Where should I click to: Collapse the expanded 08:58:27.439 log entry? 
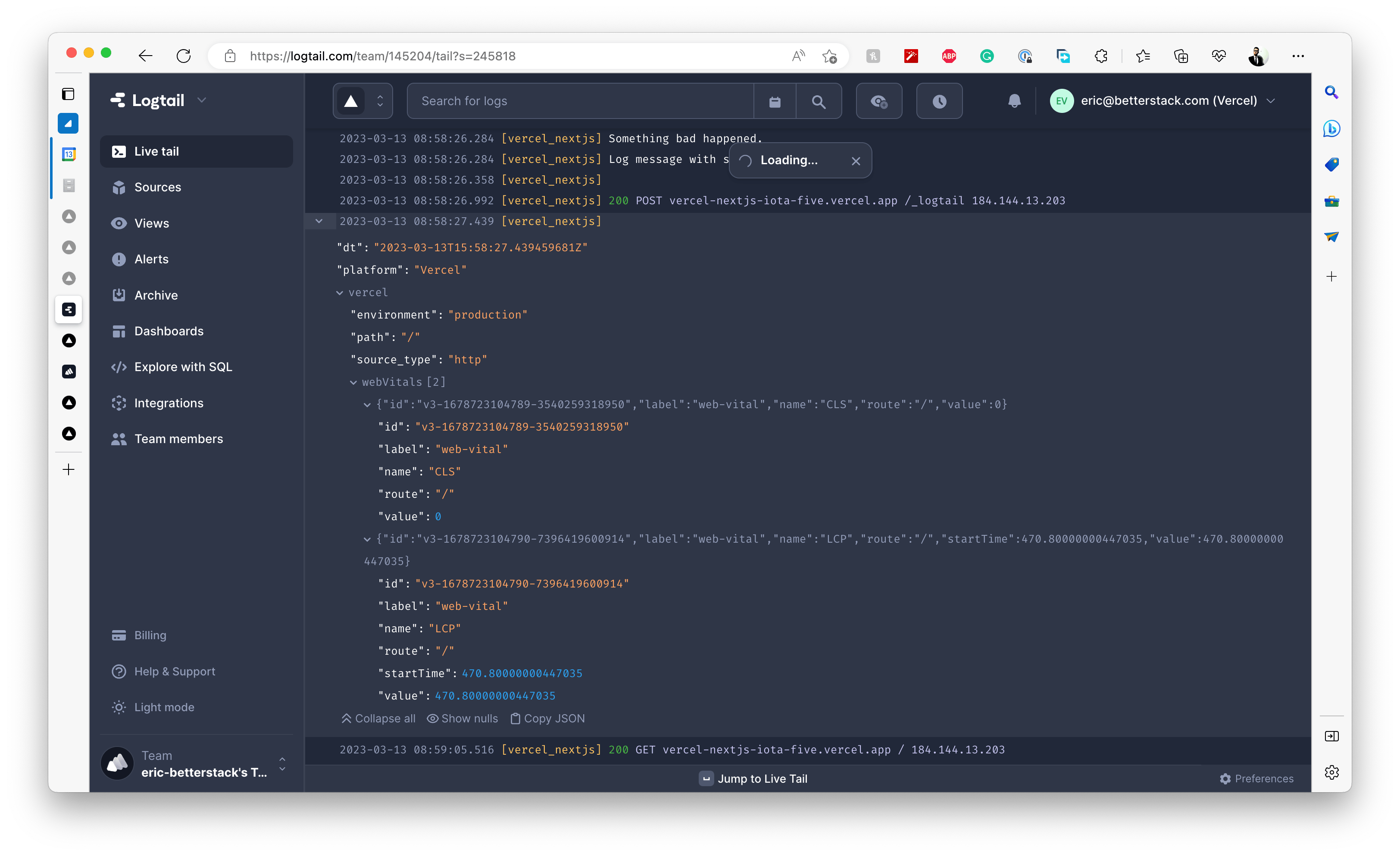tap(319, 221)
